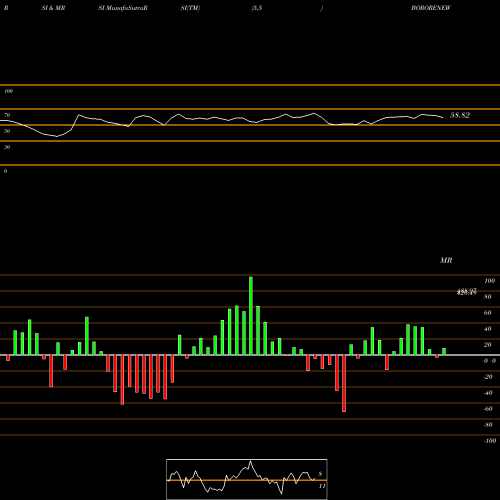Open the mini overview chart thumbnail
The image size is (500, 500).
(x=247, y=479)
